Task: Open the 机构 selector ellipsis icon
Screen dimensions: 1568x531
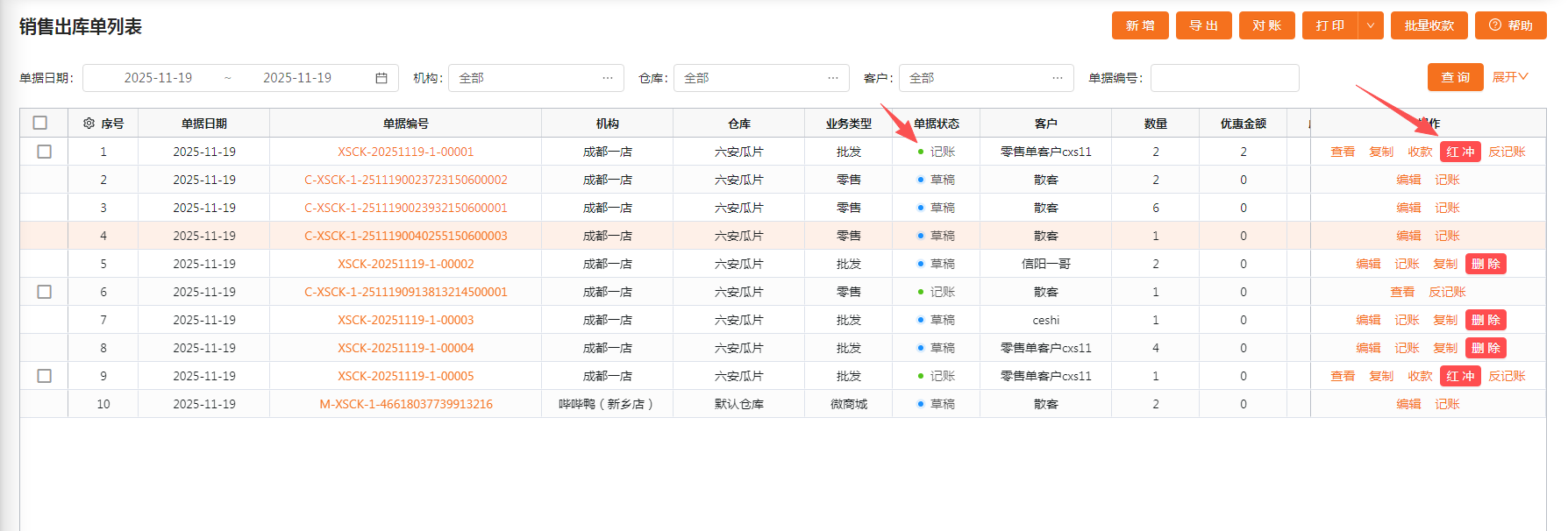Action: tap(608, 78)
